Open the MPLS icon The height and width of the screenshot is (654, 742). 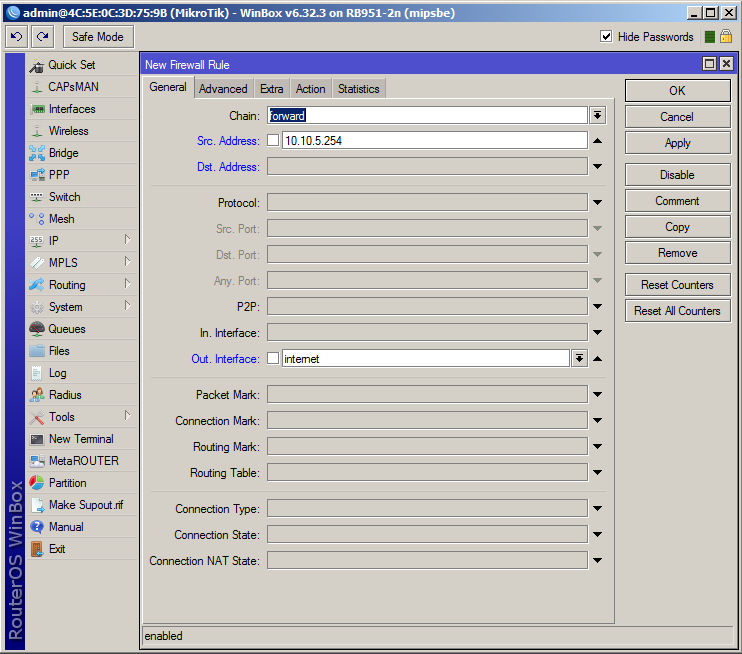click(x=36, y=263)
